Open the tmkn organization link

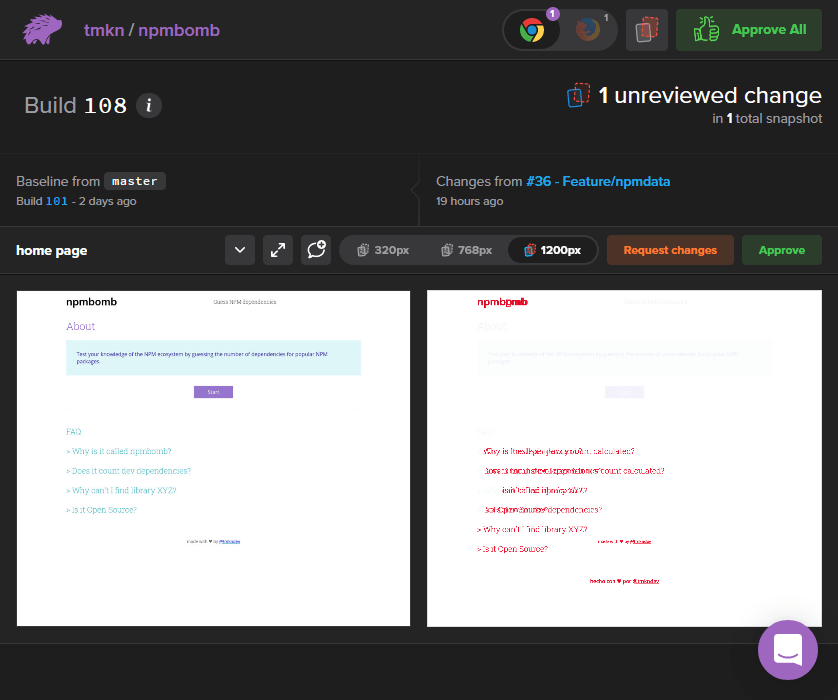pos(104,30)
